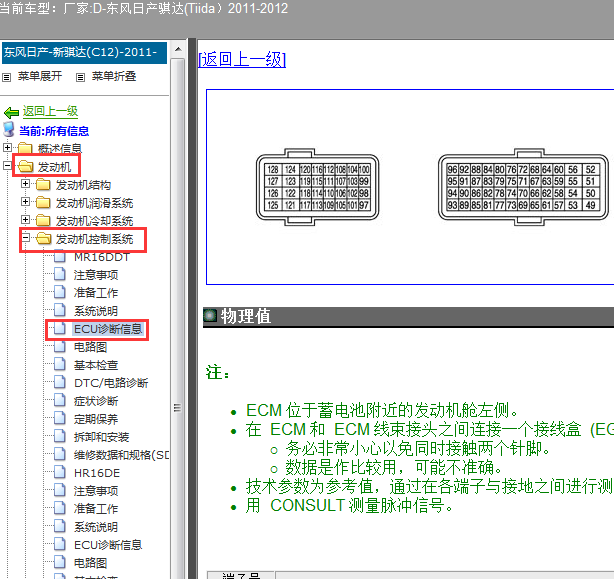Image resolution: width=614 pixels, height=579 pixels.
Task: Open 准备工作 under HR16DE
Action: pyautogui.click(x=96, y=509)
